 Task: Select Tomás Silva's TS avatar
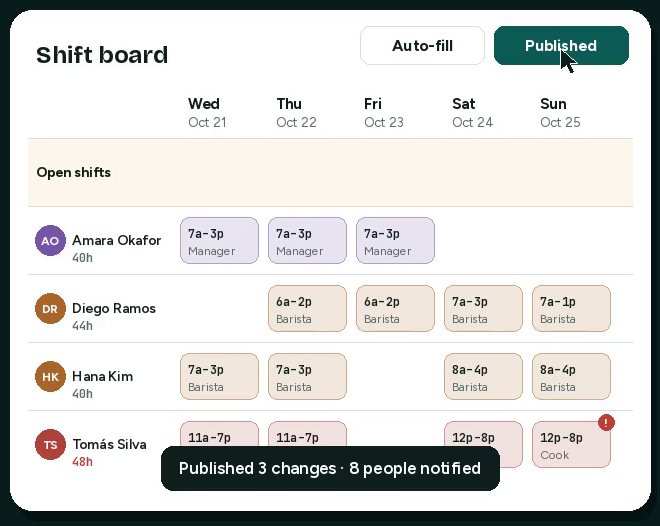point(50,444)
